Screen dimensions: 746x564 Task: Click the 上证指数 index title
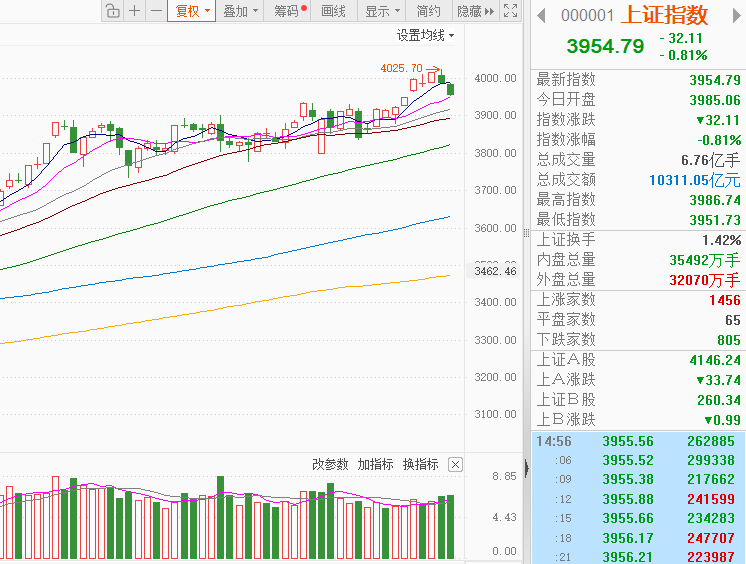(664, 14)
